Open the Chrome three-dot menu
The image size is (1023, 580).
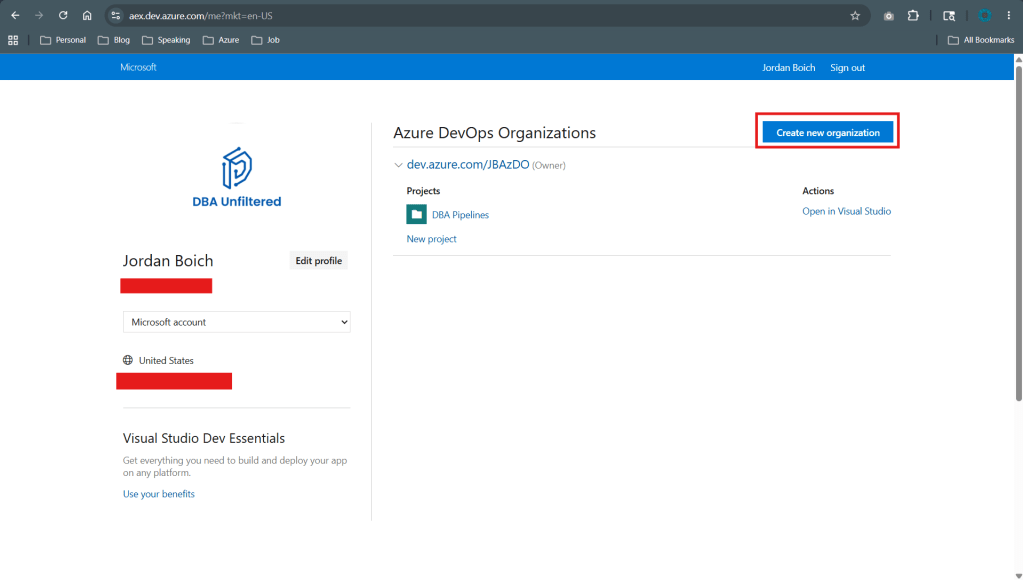1009,16
